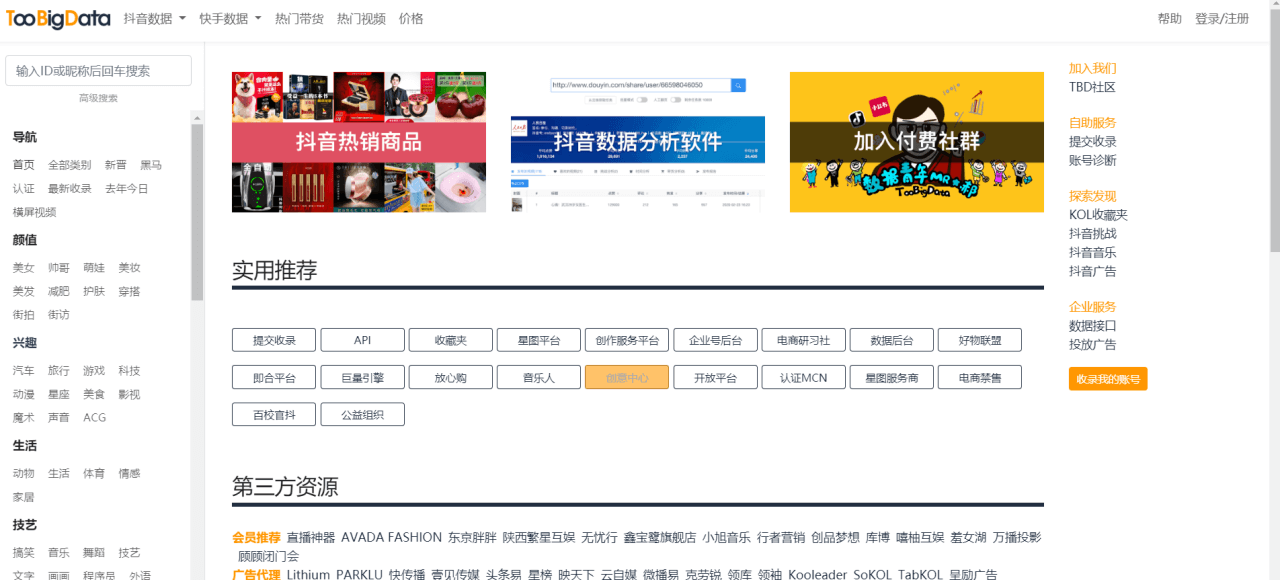Click 登录/注册 to sign in

point(1222,19)
